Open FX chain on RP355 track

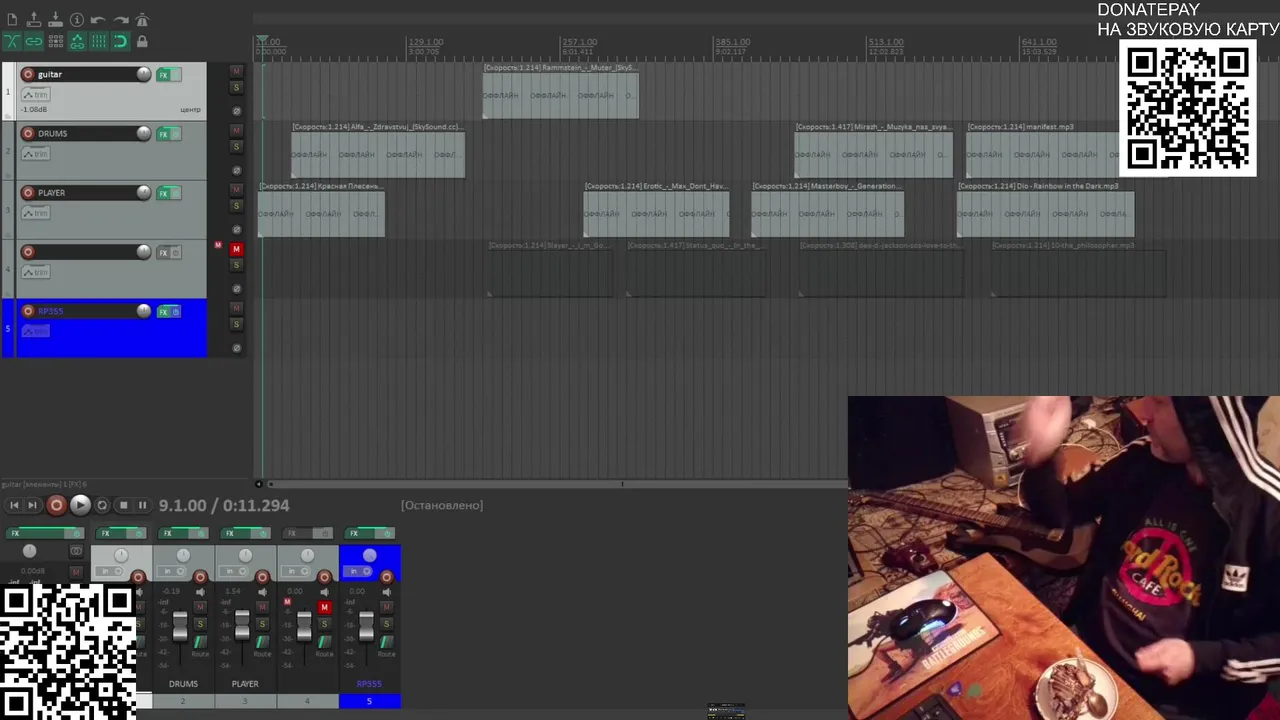[x=163, y=312]
